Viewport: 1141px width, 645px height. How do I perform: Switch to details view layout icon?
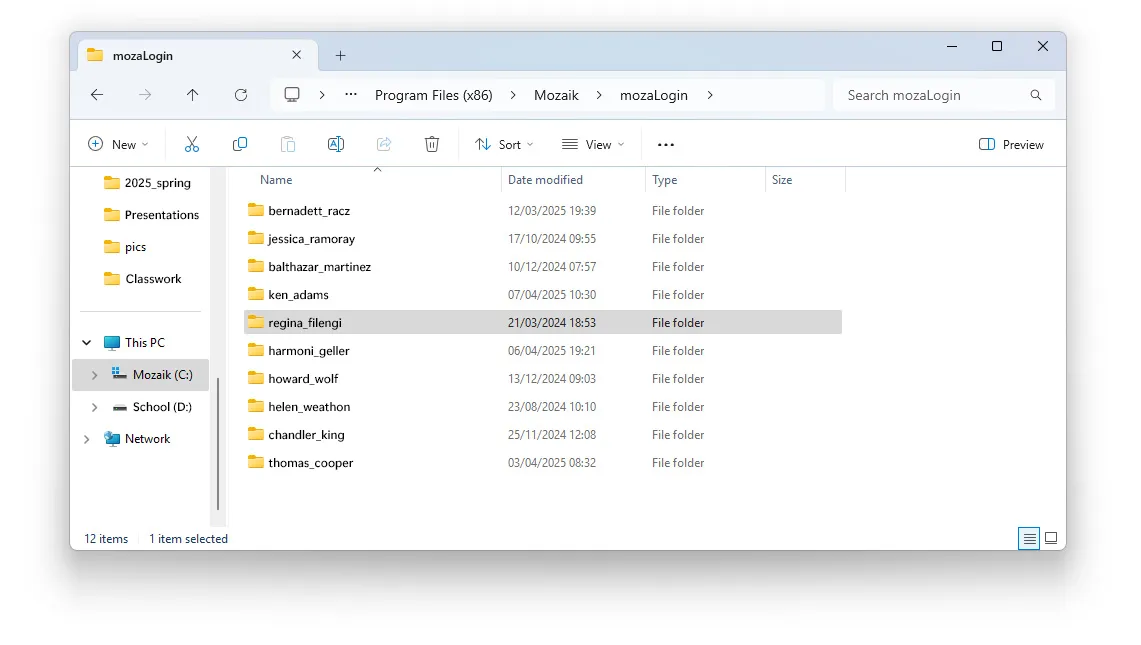coord(1029,538)
